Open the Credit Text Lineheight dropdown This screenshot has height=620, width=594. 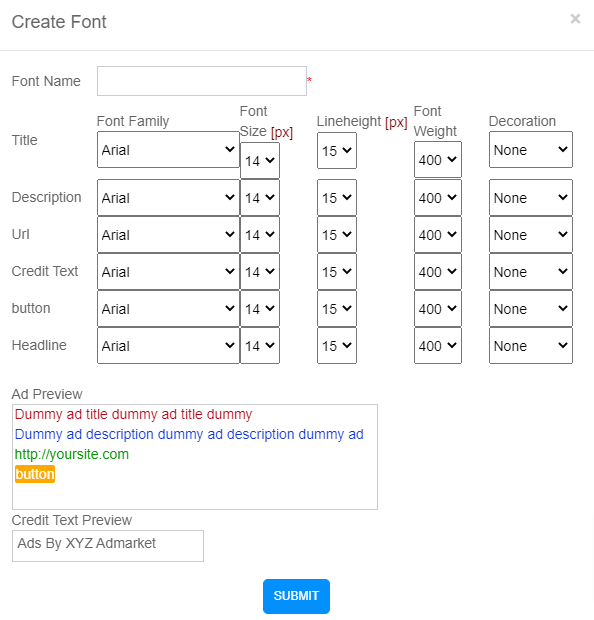pyautogui.click(x=337, y=272)
